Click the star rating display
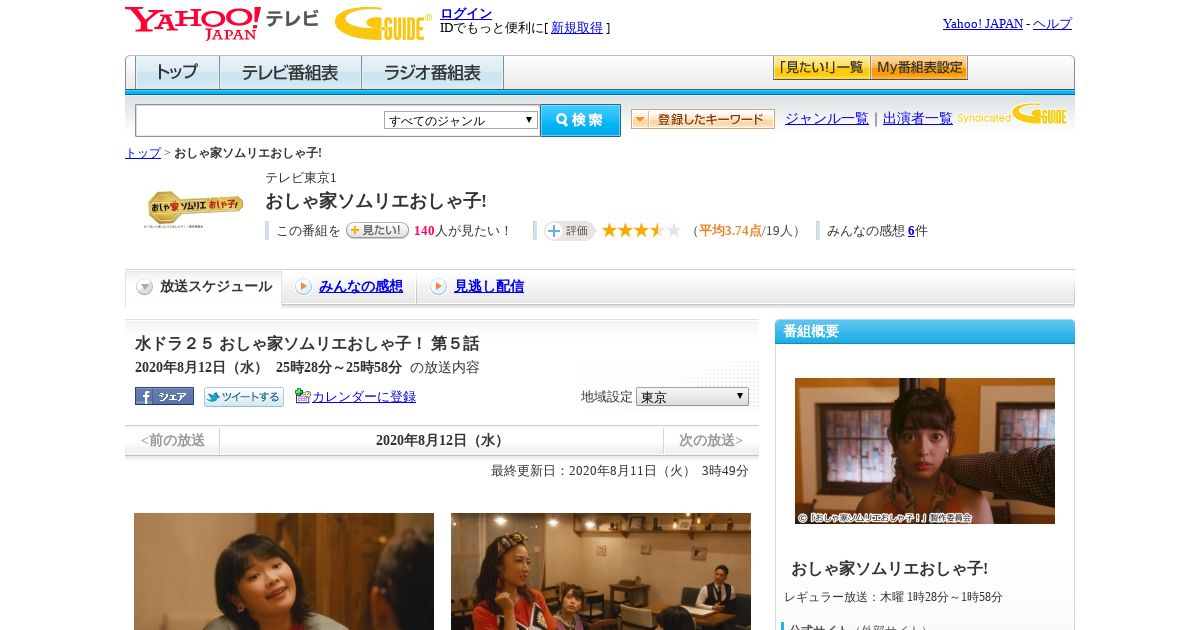This screenshot has width=1200, height=630. click(x=641, y=230)
